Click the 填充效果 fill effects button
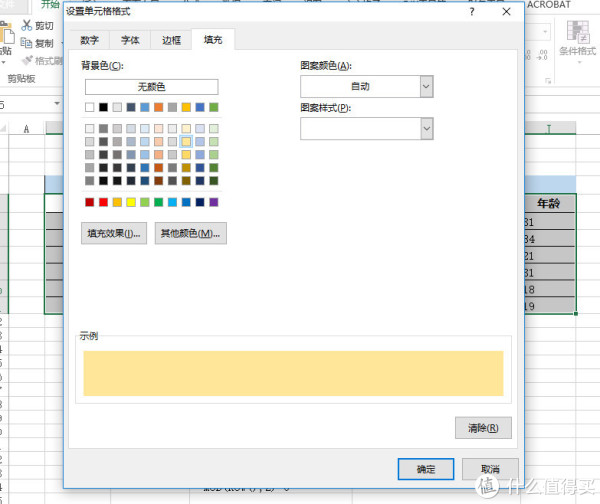600x504 pixels. pos(114,233)
